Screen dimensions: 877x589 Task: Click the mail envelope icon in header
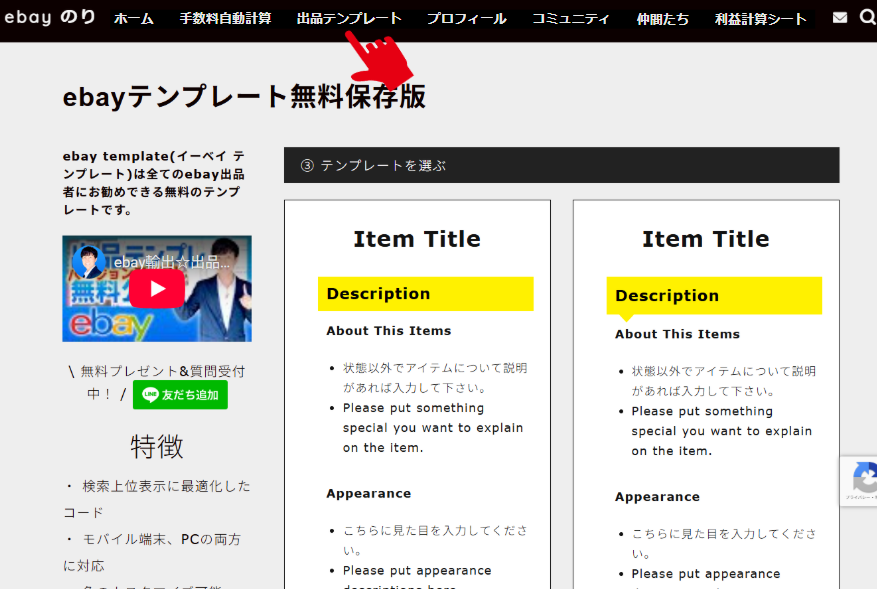tap(839, 18)
